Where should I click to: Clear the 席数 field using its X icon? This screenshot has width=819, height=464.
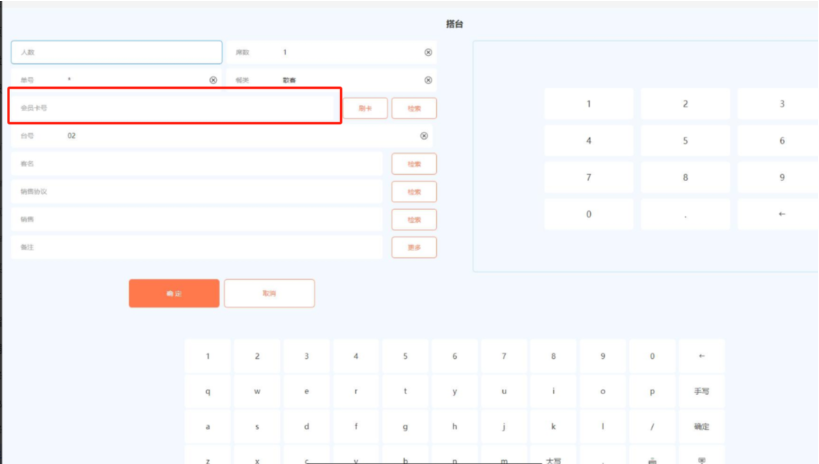click(428, 52)
